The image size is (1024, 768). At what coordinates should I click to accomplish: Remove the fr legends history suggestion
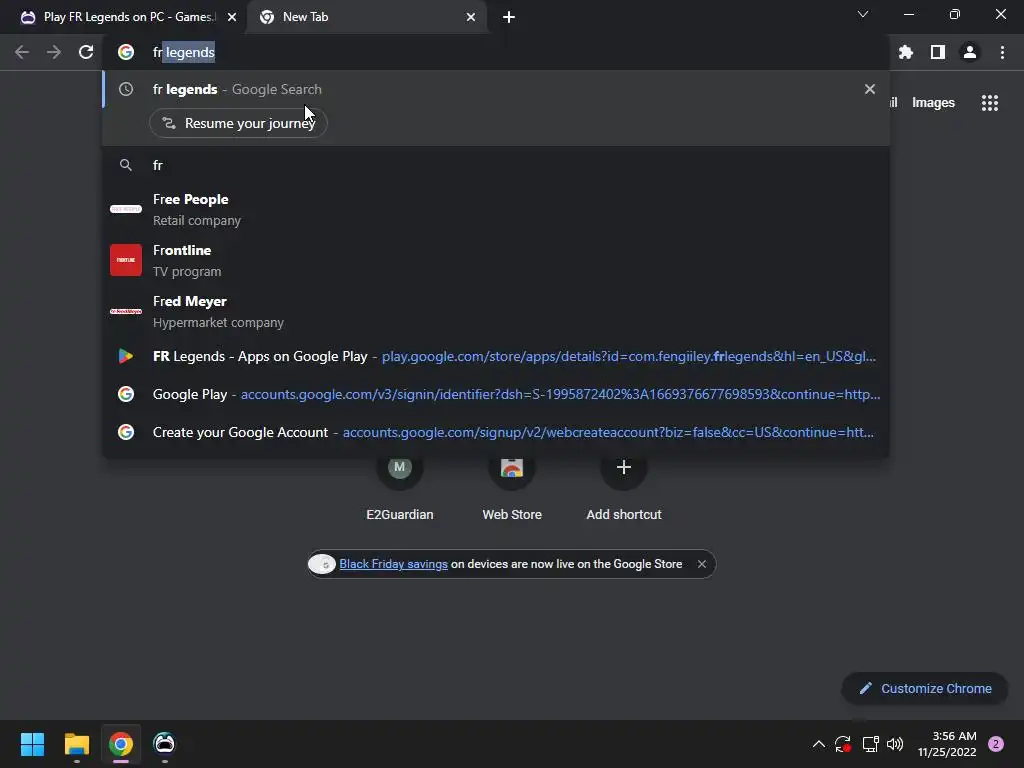click(870, 89)
